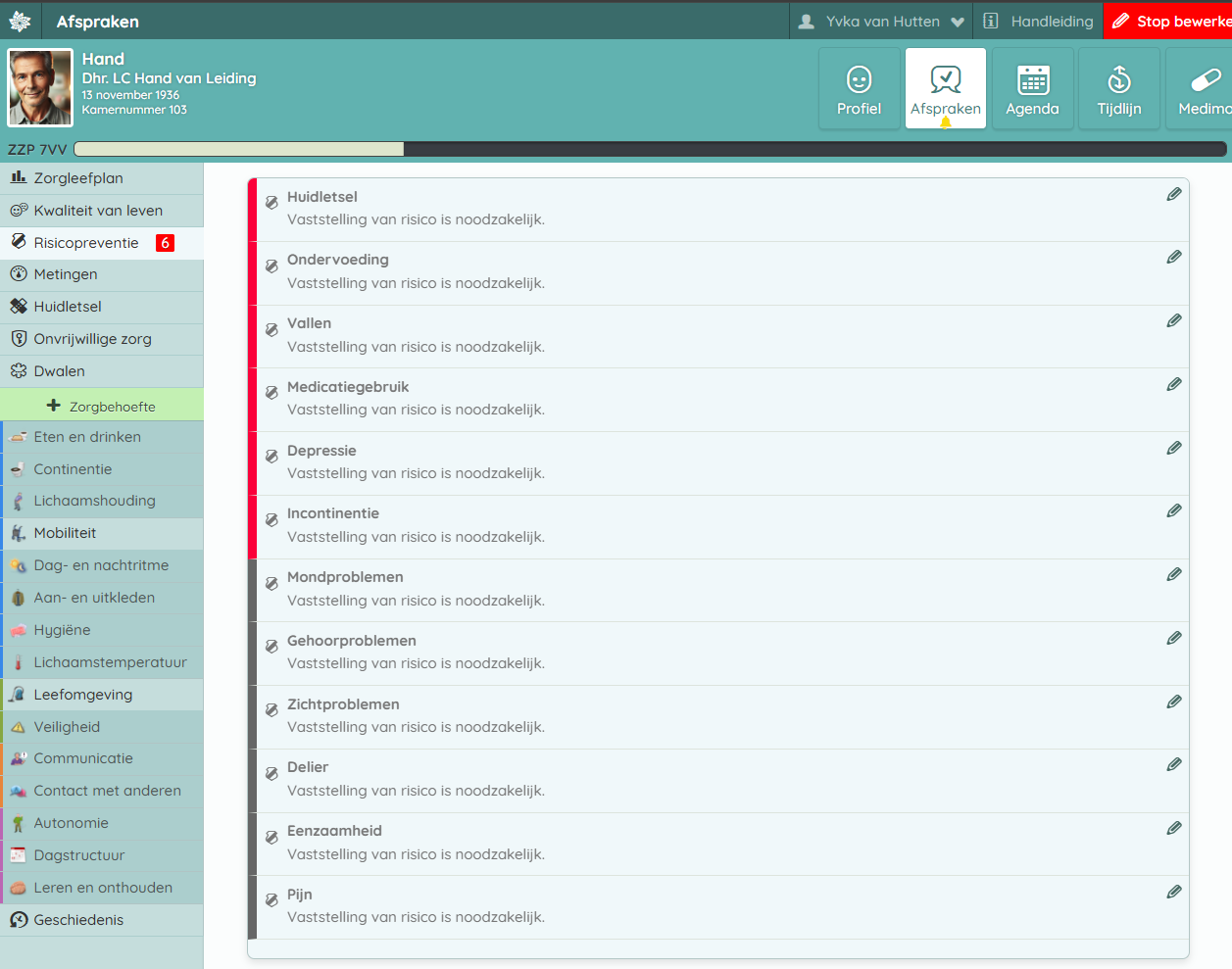Click the client's profile photo
The image size is (1232, 969).
(x=40, y=88)
